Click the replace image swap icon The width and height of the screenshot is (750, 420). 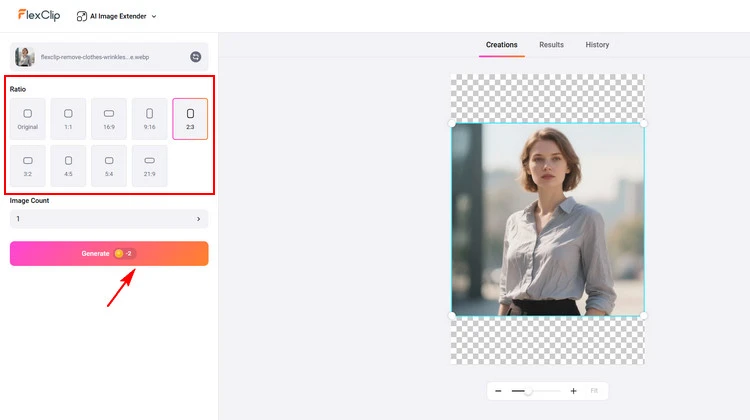[x=196, y=57]
